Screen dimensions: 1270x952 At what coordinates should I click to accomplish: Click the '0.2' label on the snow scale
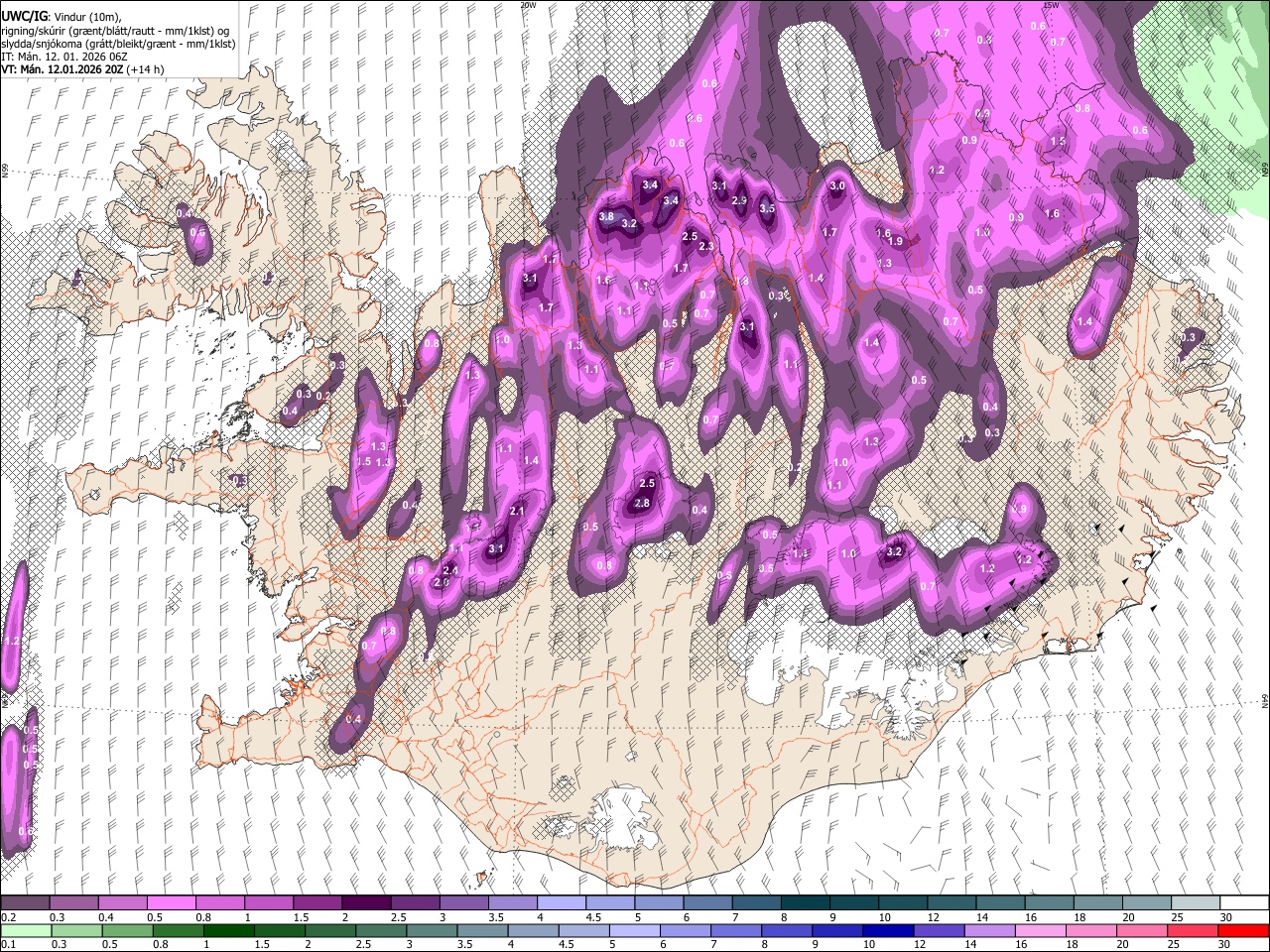pyautogui.click(x=8, y=917)
